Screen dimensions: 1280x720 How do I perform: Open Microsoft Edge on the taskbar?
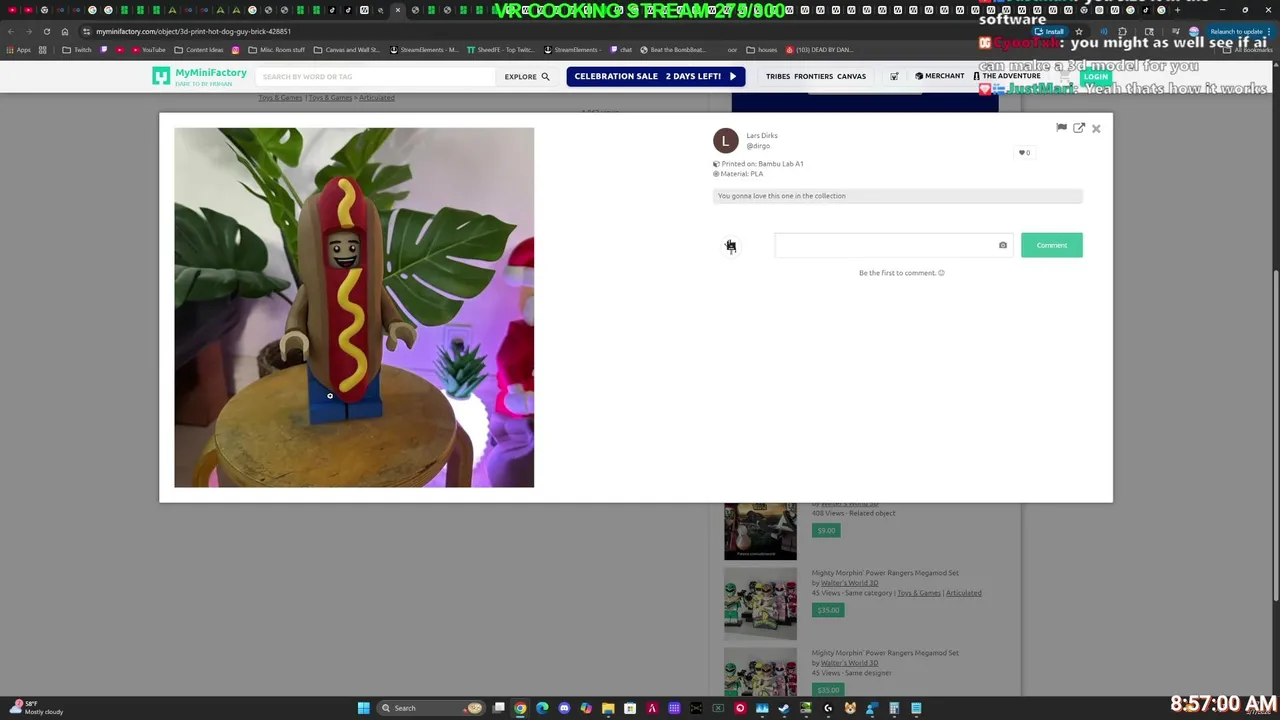pyautogui.click(x=542, y=708)
